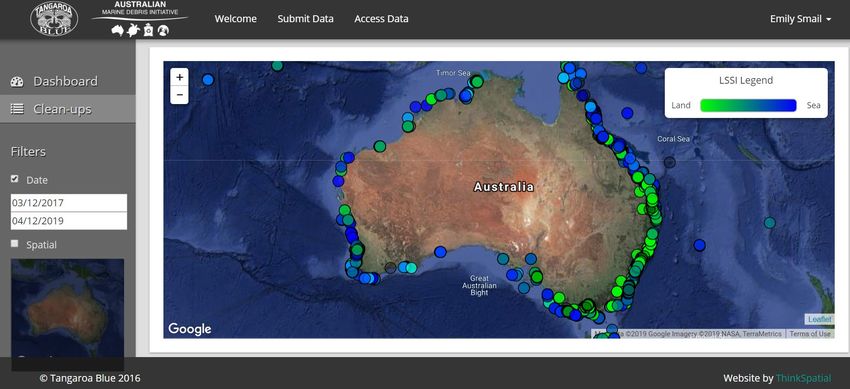The width and height of the screenshot is (850, 389).
Task: Click the Tangaroa Blue logo
Action: (54, 19)
